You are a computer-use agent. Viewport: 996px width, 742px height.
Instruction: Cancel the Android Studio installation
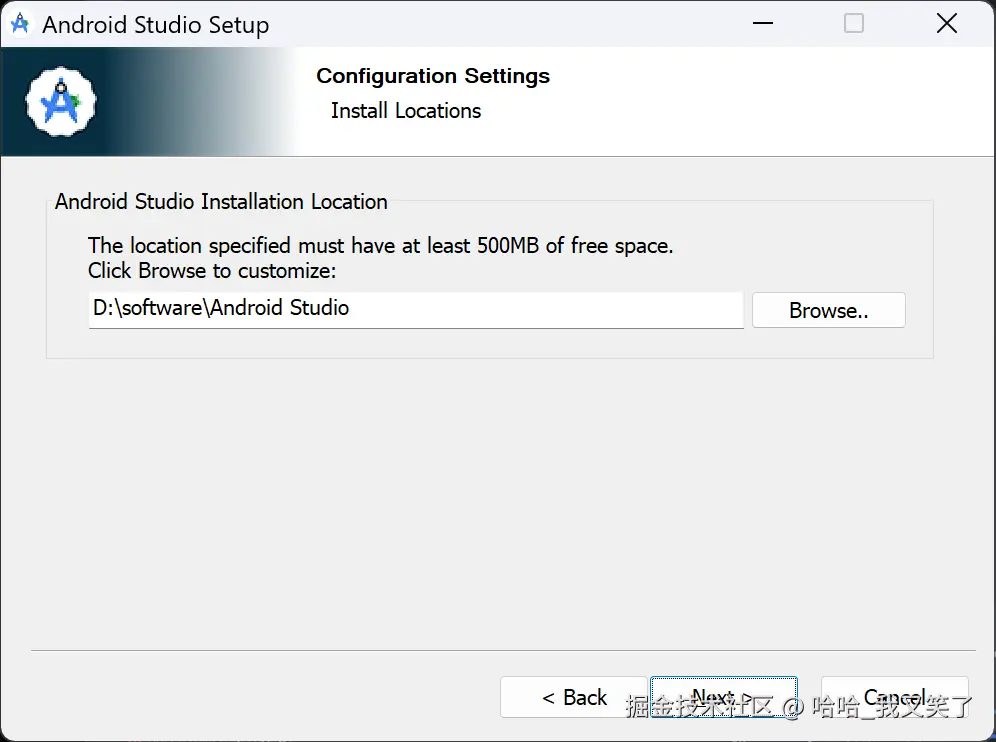(894, 697)
